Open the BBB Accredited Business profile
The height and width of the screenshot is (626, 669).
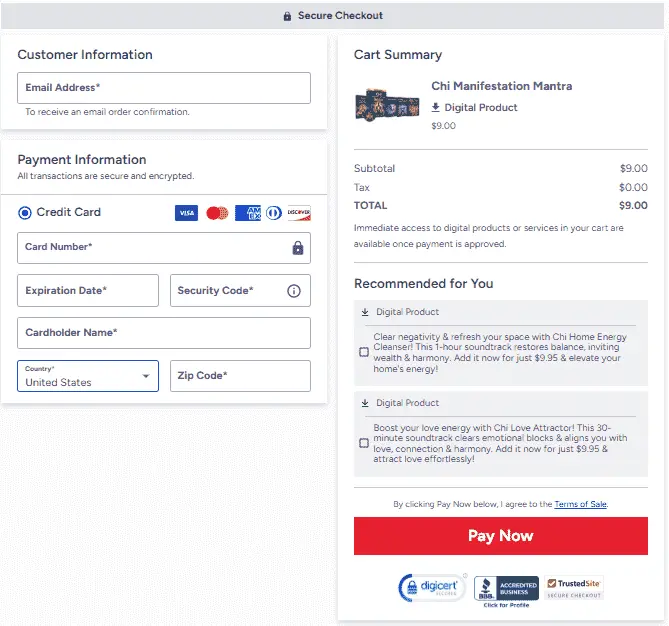point(506,590)
